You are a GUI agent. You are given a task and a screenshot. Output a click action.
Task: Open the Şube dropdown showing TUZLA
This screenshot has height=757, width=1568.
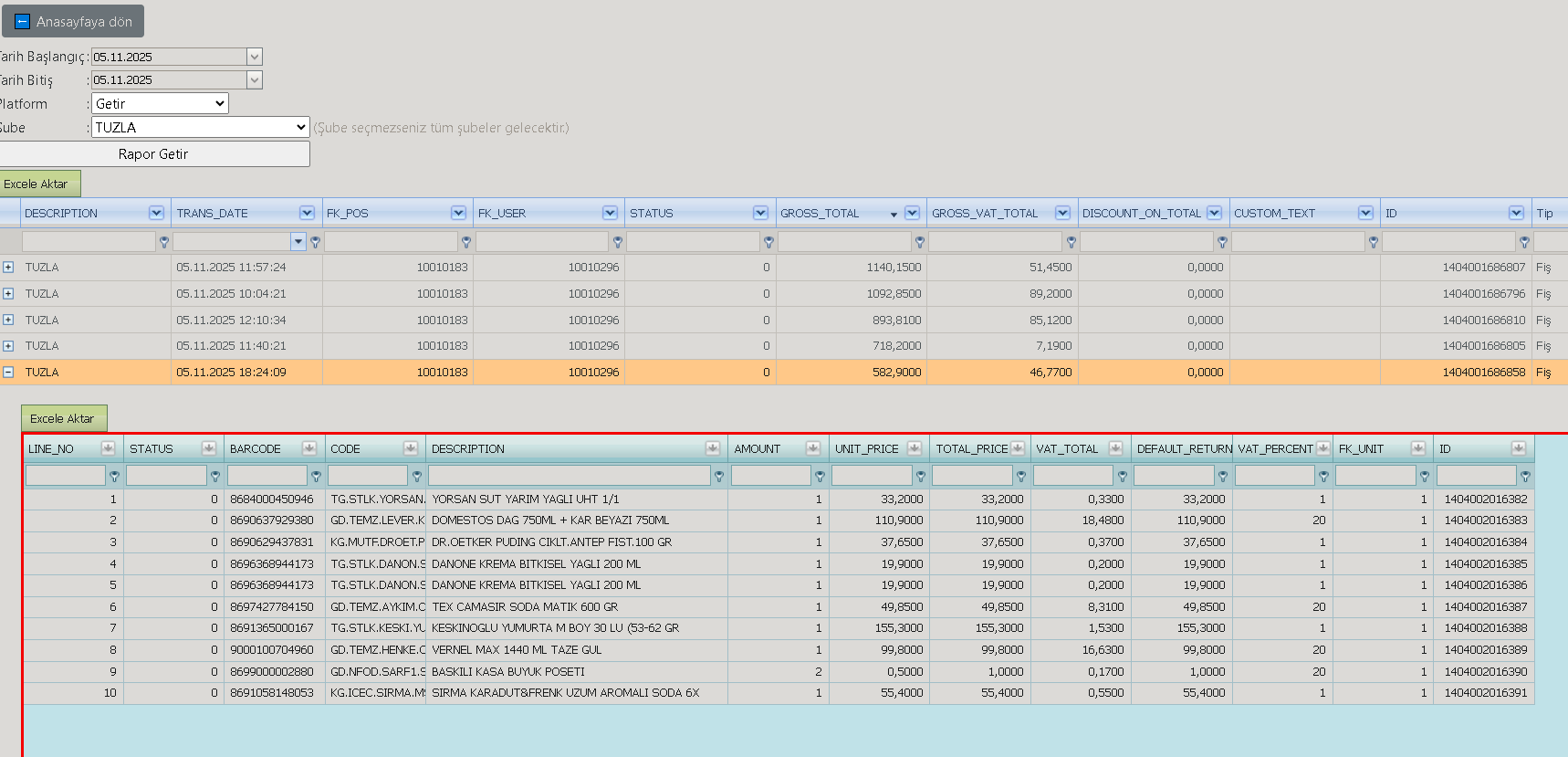pyautogui.click(x=201, y=128)
